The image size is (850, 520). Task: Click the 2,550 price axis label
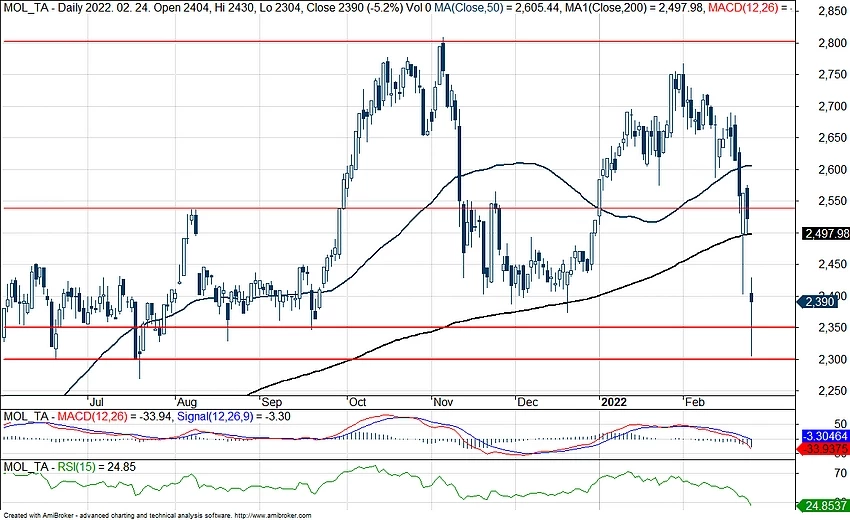click(x=832, y=201)
